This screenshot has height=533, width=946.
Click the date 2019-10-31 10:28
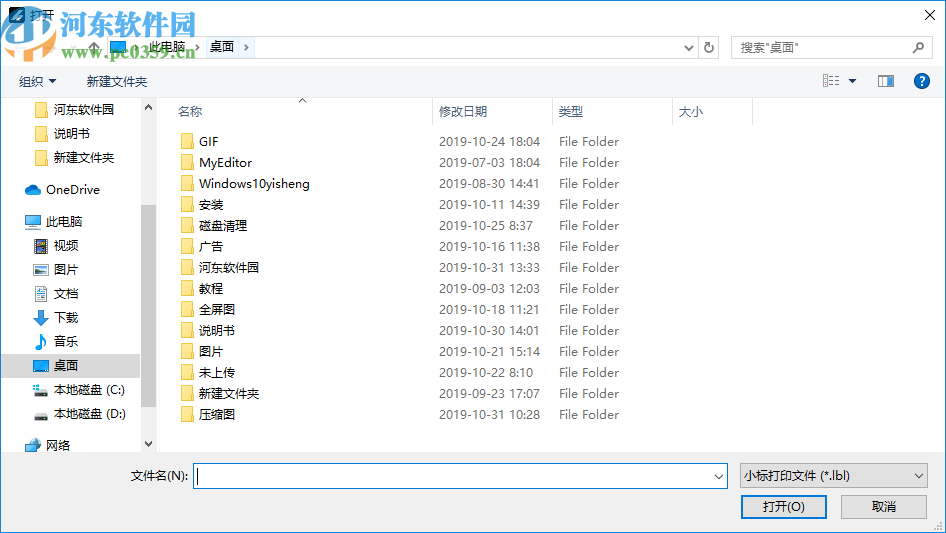[x=489, y=415]
